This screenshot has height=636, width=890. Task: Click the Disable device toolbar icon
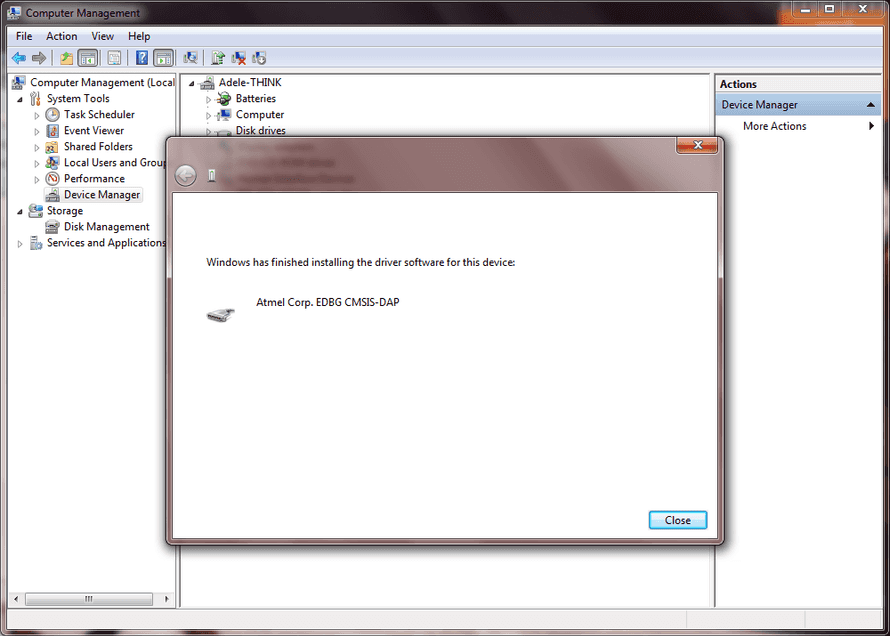[259, 58]
